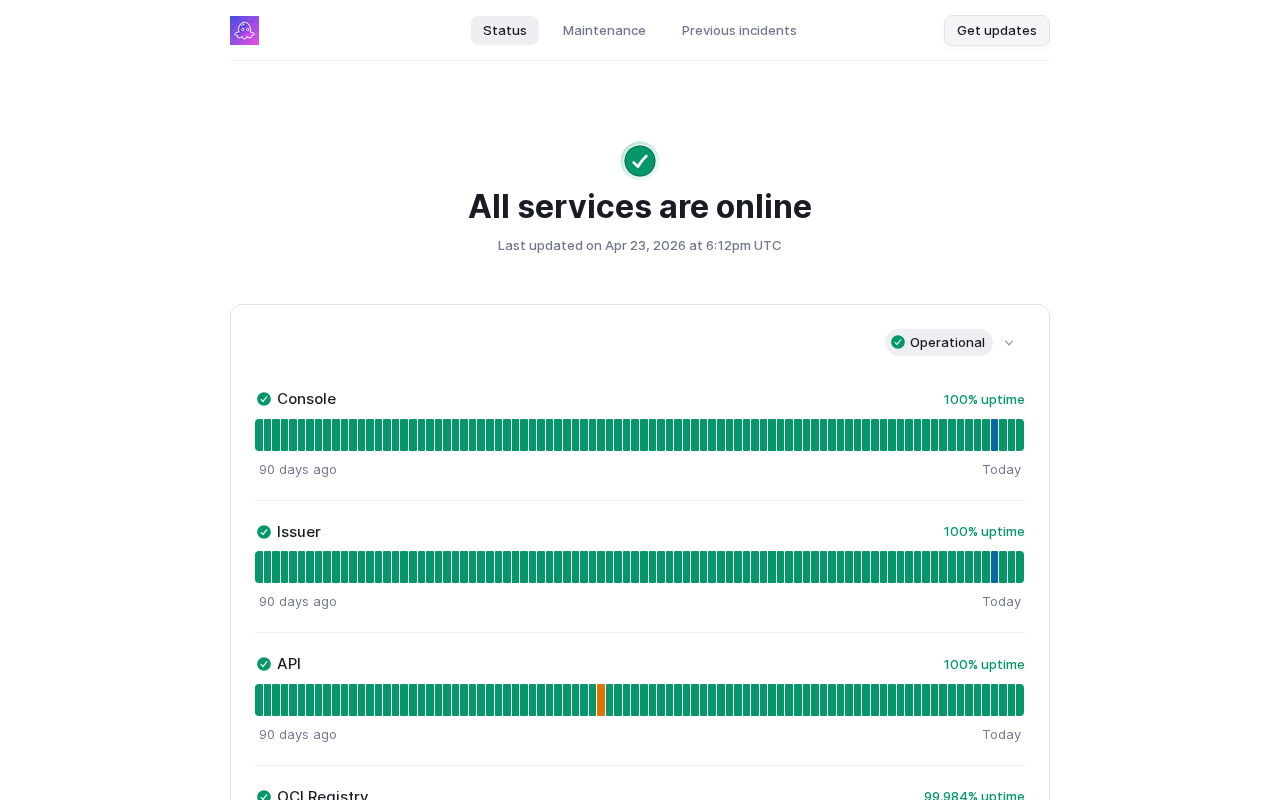
Task: Click the green check icon beside API
Action: (264, 664)
